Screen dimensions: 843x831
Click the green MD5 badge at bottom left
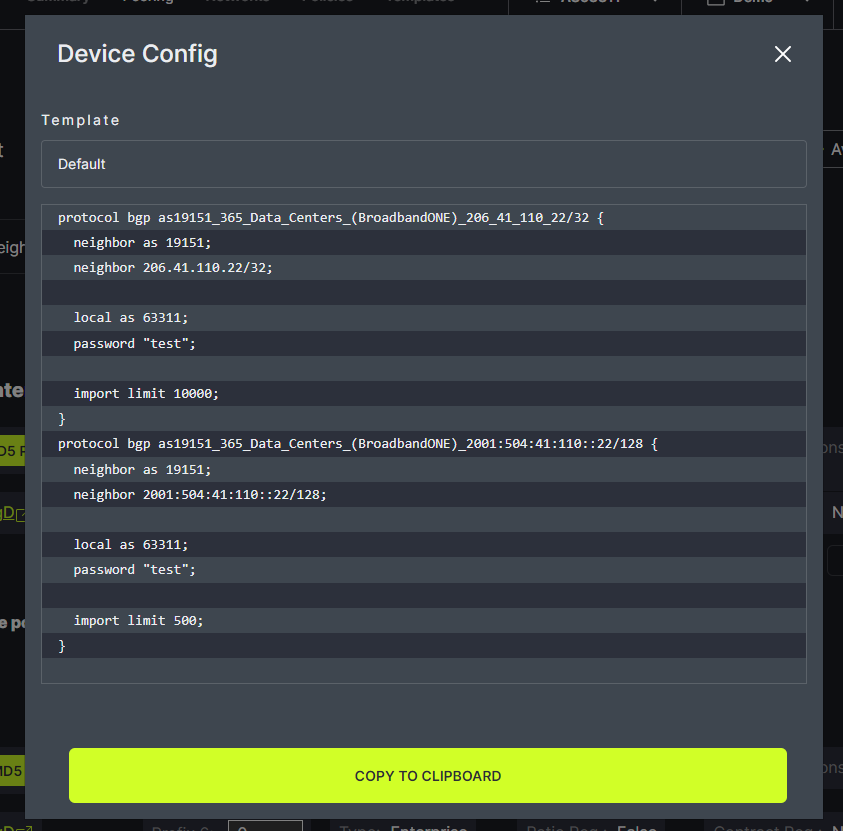(11, 771)
